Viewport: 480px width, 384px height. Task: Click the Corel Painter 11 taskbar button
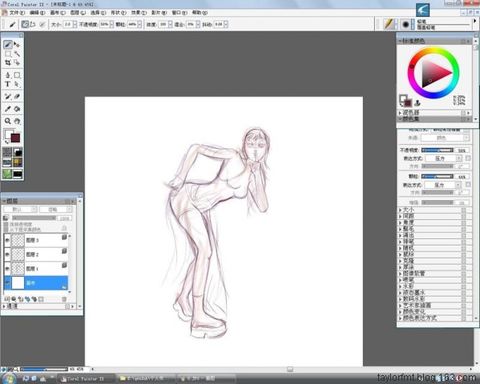coord(86,379)
